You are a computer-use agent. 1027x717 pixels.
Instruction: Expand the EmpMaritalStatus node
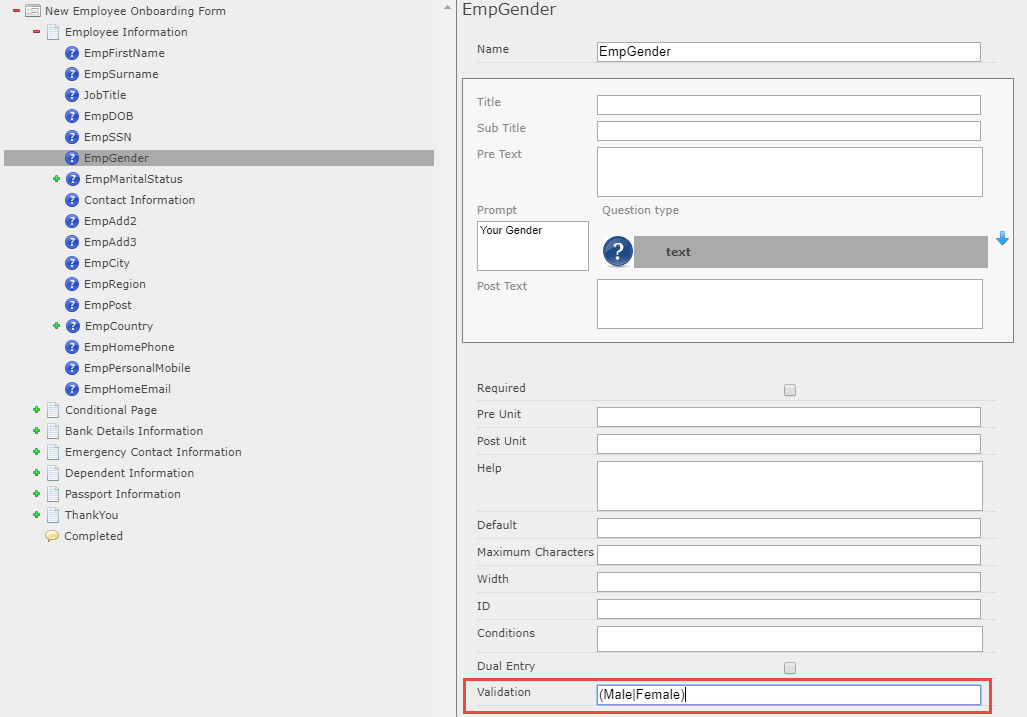[x=57, y=179]
